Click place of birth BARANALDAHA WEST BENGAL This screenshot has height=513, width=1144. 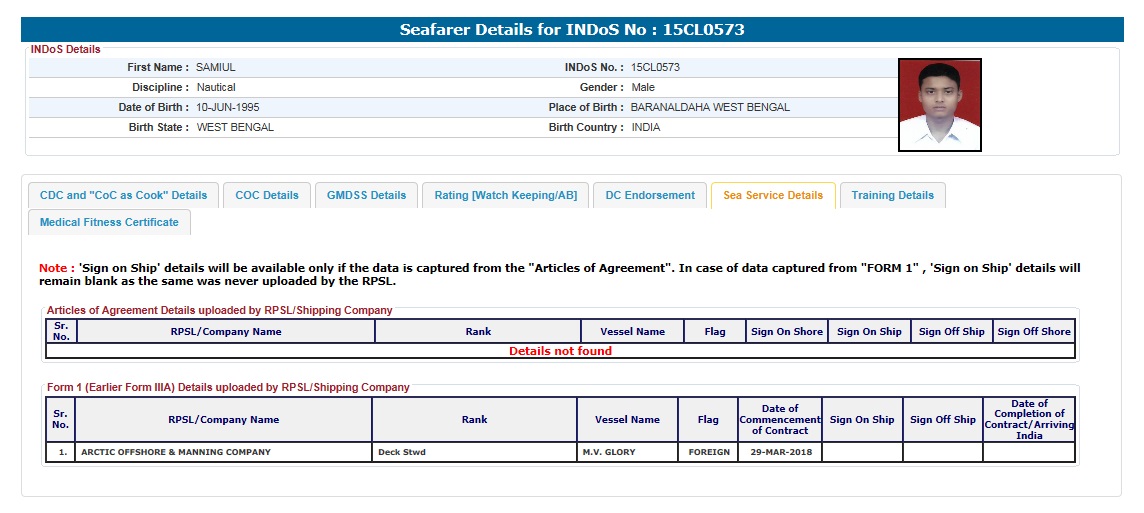[x=710, y=107]
